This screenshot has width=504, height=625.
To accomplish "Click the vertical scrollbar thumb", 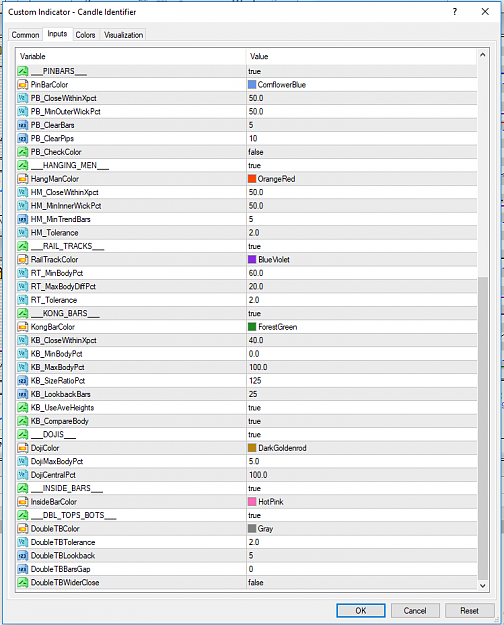I will (x=482, y=428).
